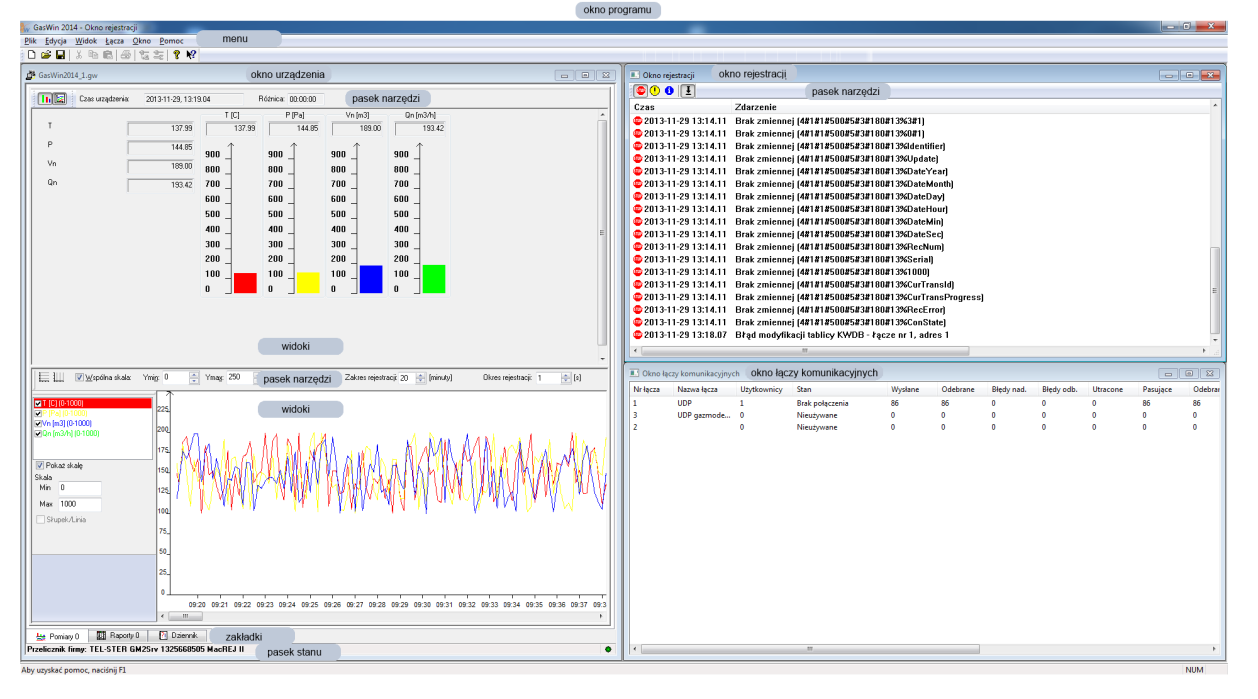Click the Print toolbar icon

coord(126,55)
